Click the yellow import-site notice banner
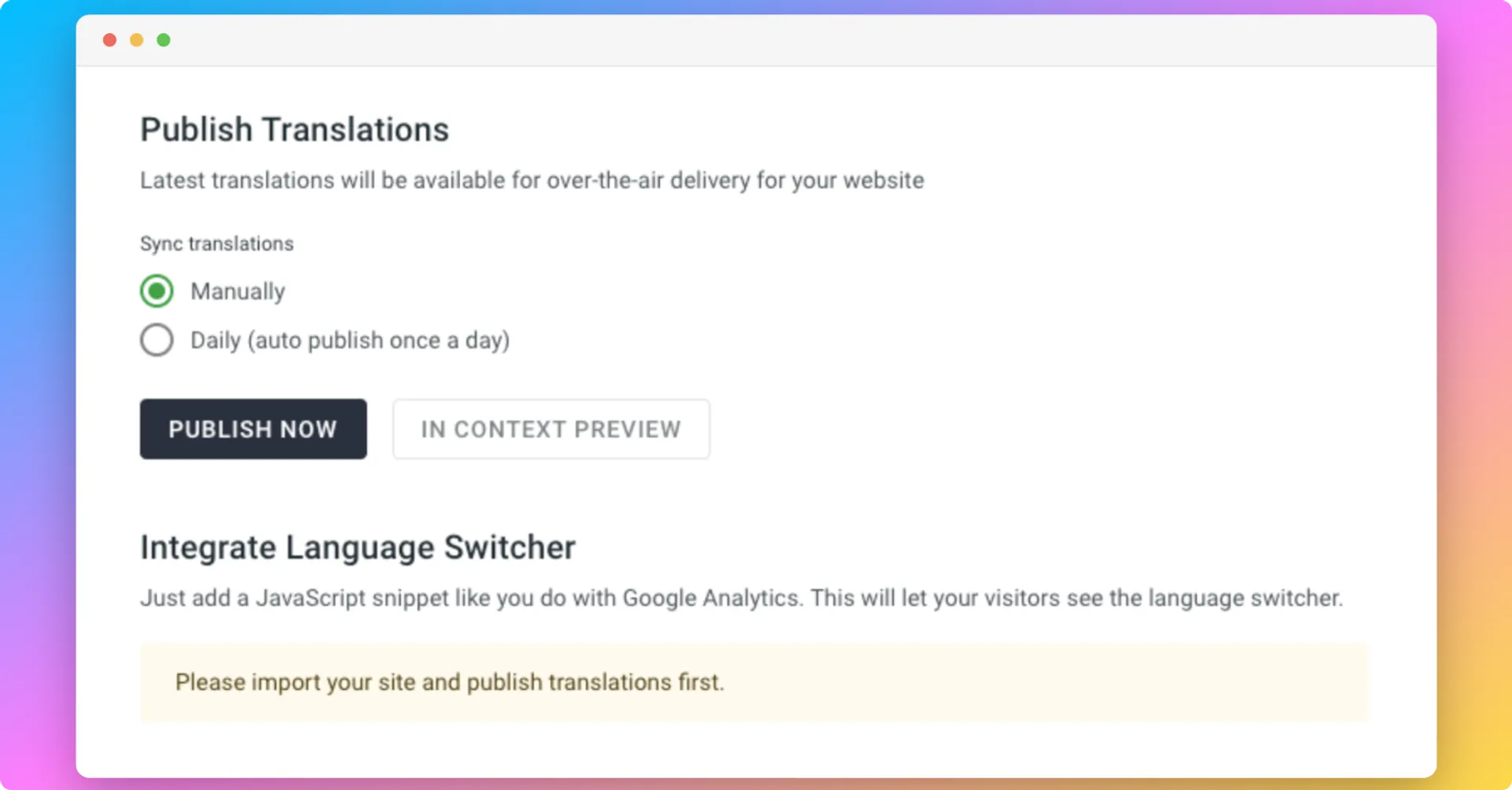The image size is (1512, 790). click(x=754, y=682)
